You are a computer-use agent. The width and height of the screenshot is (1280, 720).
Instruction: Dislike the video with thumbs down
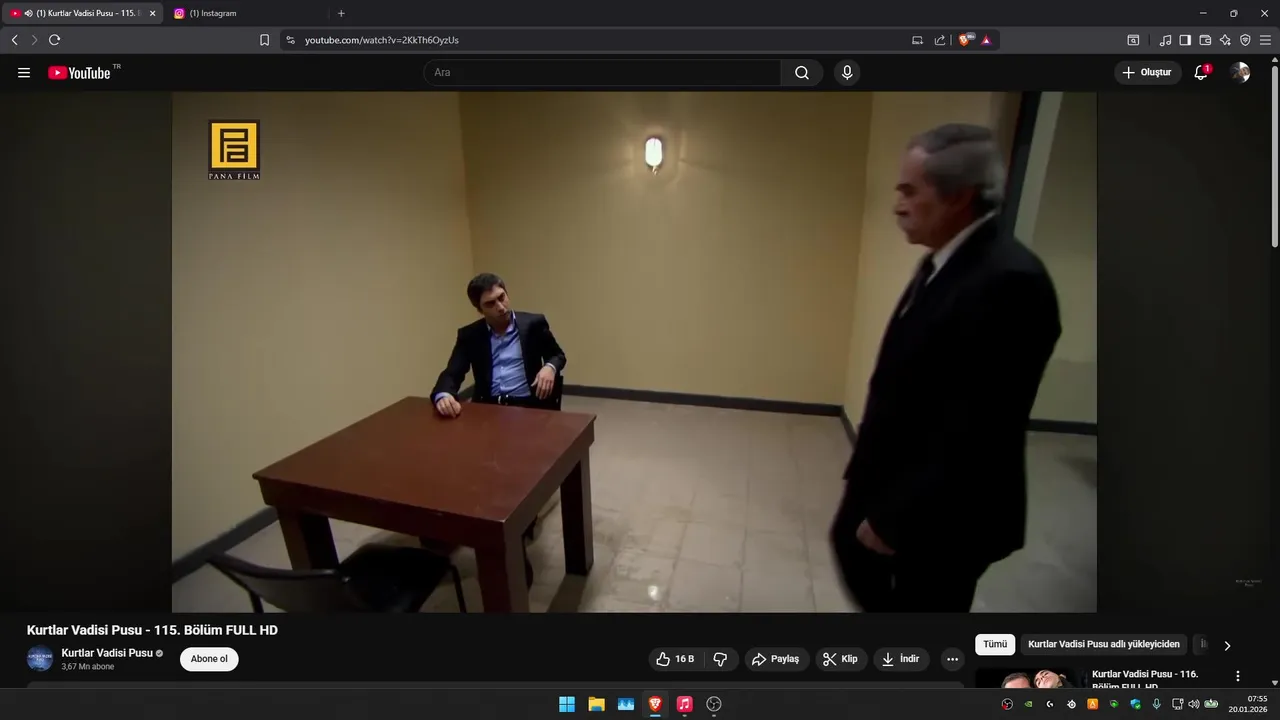[x=720, y=659]
